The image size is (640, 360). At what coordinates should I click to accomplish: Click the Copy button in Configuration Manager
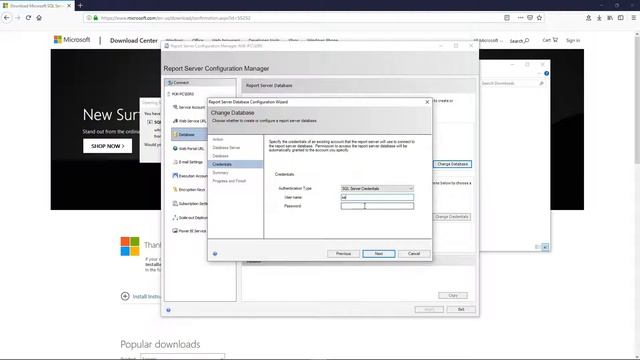click(x=453, y=295)
